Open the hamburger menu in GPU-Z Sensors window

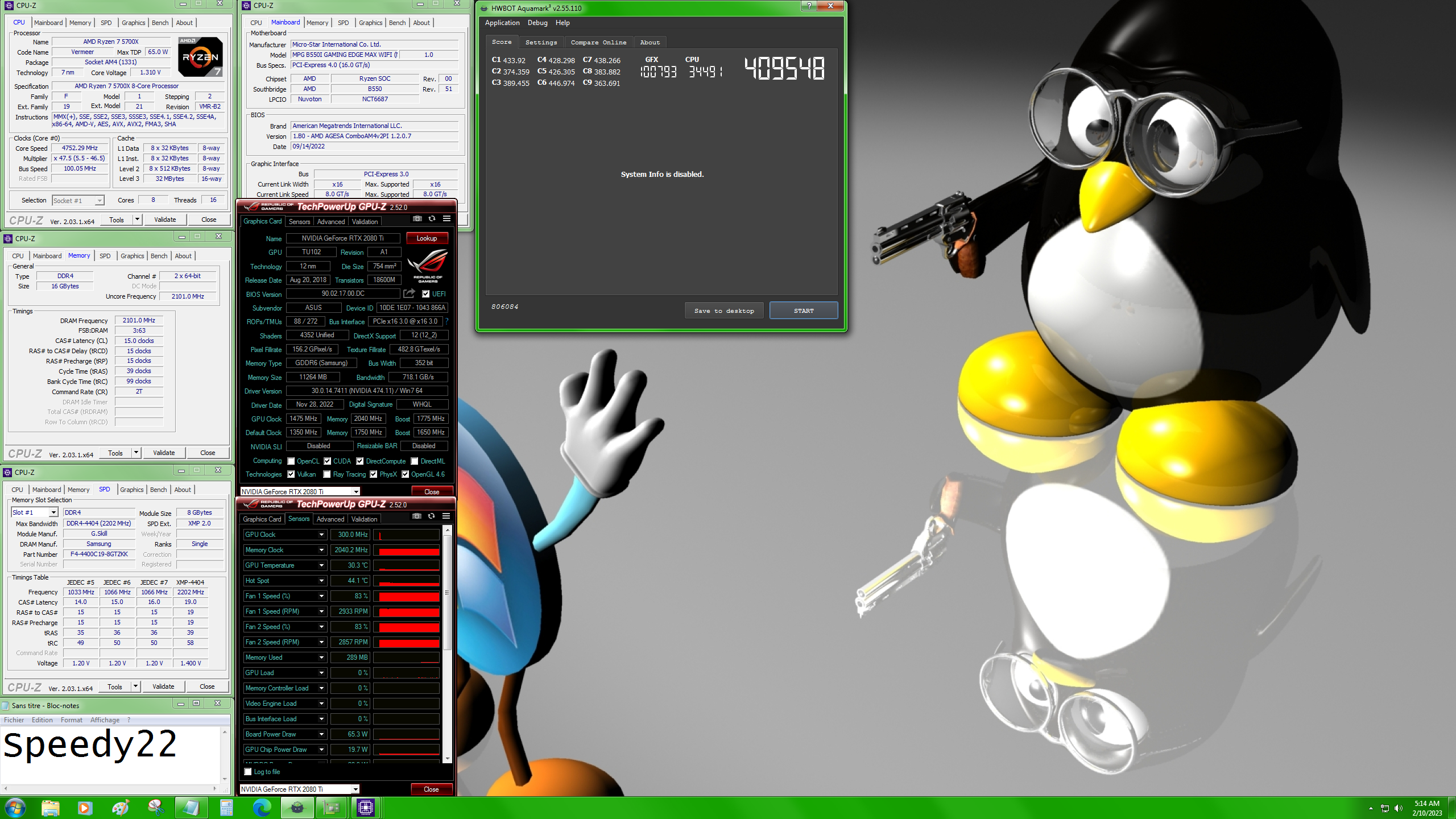pyautogui.click(x=446, y=516)
